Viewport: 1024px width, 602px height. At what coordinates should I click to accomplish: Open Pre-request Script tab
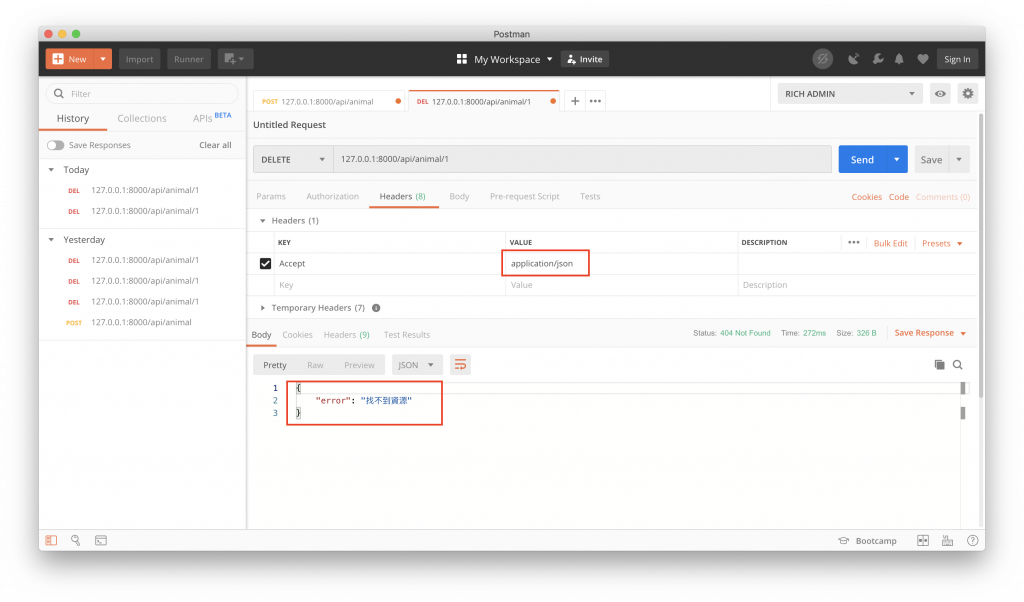(x=524, y=196)
